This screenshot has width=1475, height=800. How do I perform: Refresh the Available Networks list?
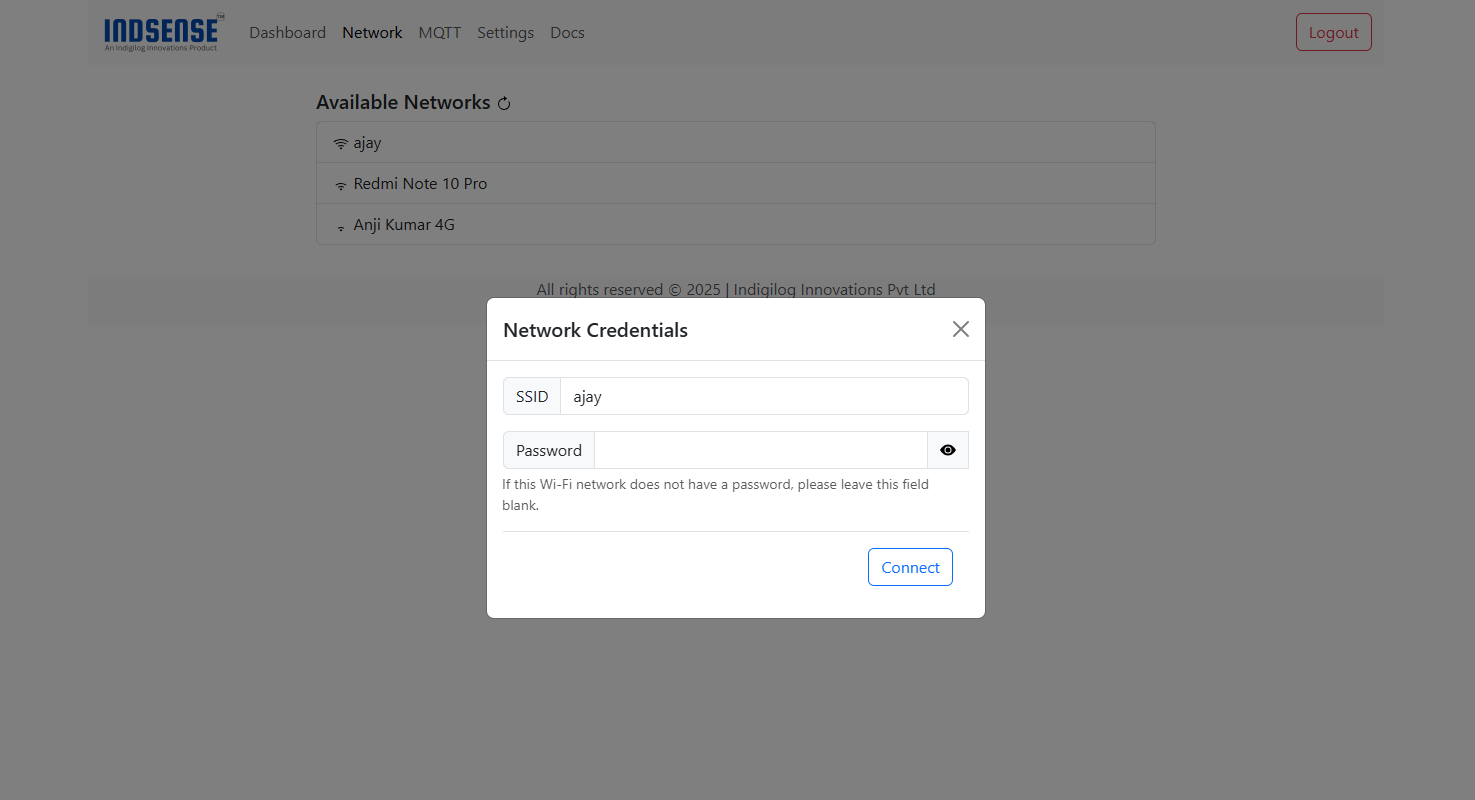pyautogui.click(x=503, y=102)
